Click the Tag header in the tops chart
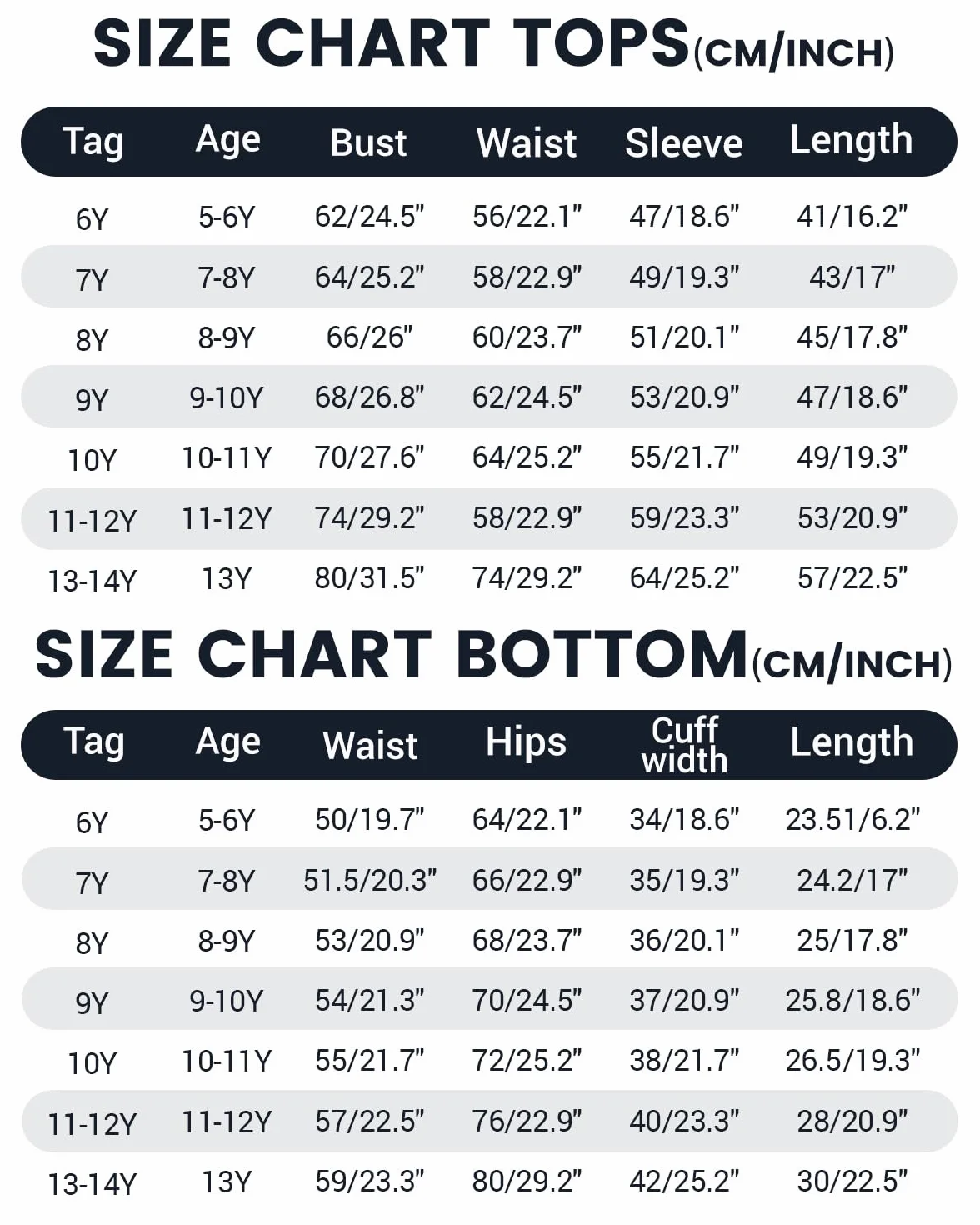The width and height of the screenshot is (980, 1225). [x=93, y=142]
